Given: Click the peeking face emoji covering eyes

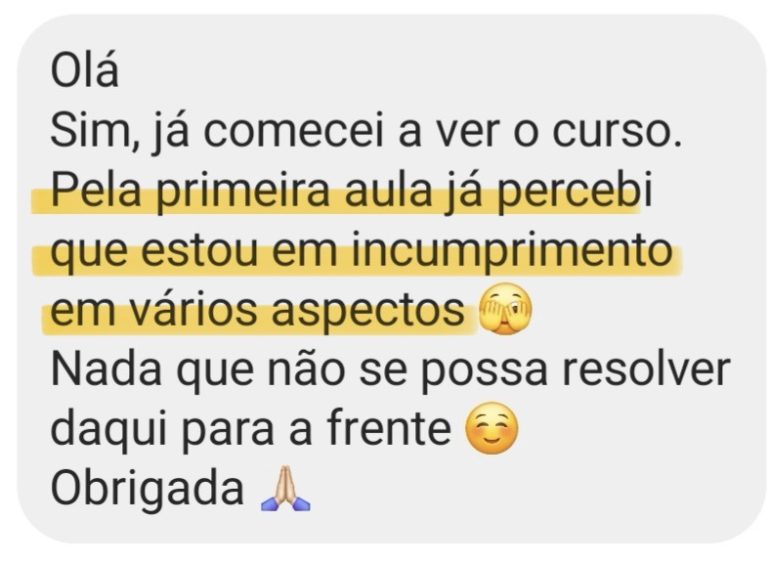Looking at the screenshot, I should pos(504,309).
